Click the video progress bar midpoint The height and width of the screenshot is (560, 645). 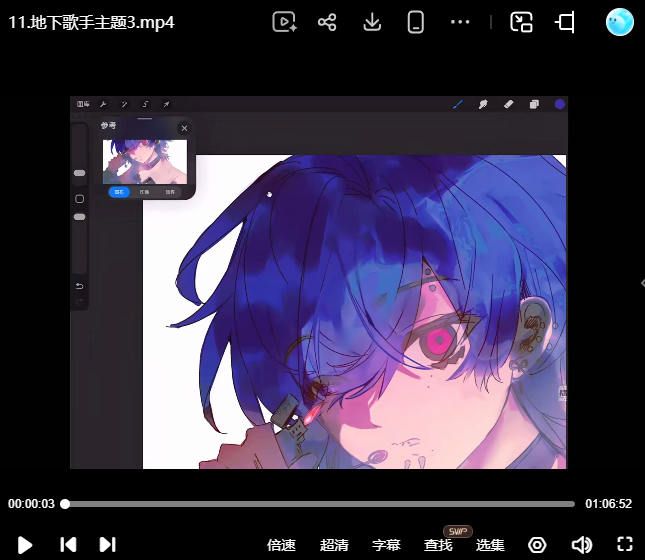(320, 504)
